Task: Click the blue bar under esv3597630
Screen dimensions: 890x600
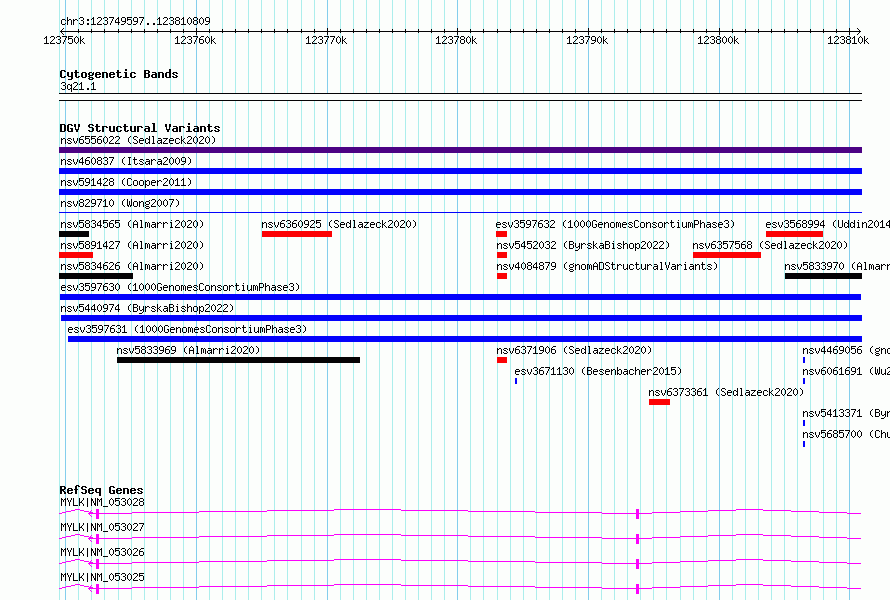Action: coord(460,297)
